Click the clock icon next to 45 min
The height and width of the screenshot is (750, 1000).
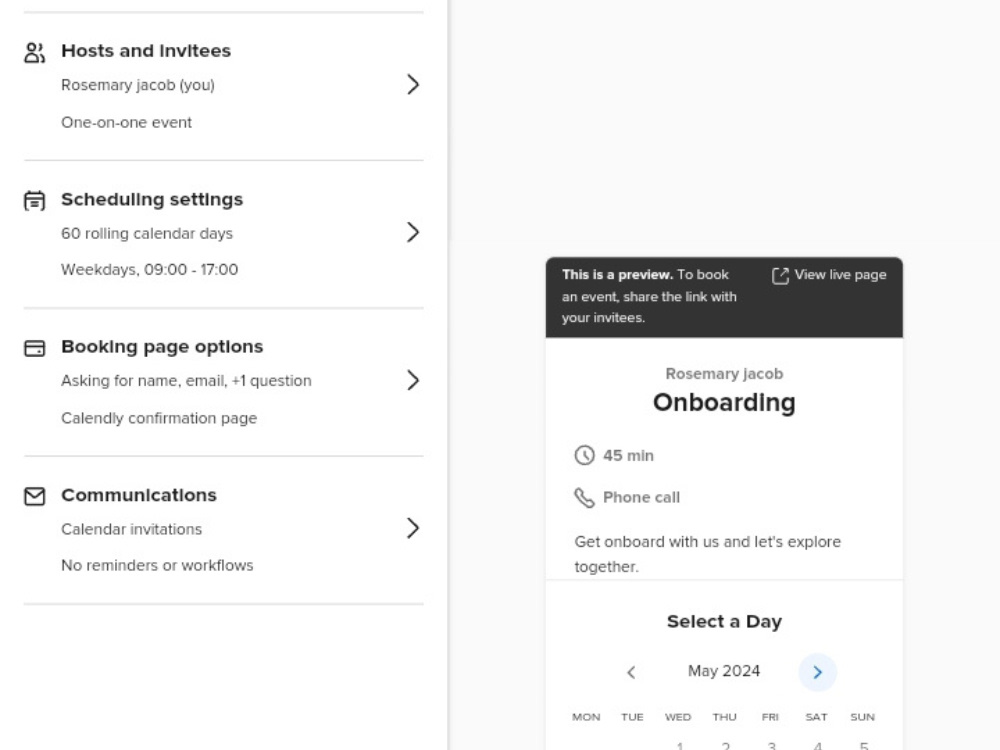[x=584, y=455]
